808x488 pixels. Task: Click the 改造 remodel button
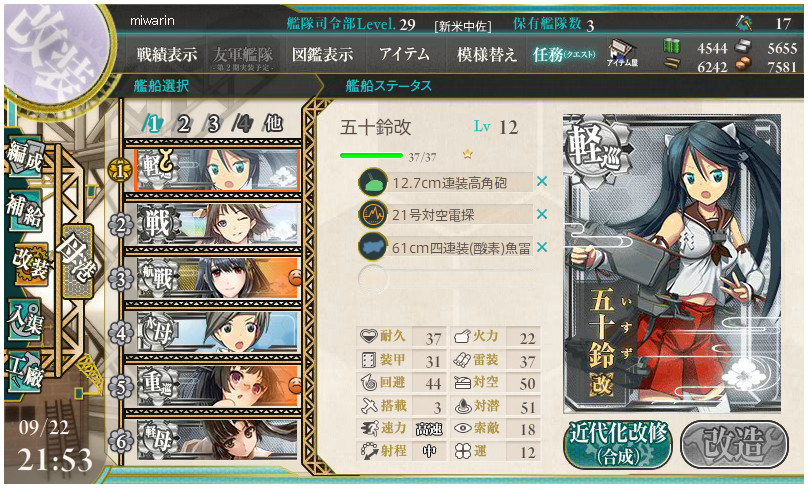(735, 445)
